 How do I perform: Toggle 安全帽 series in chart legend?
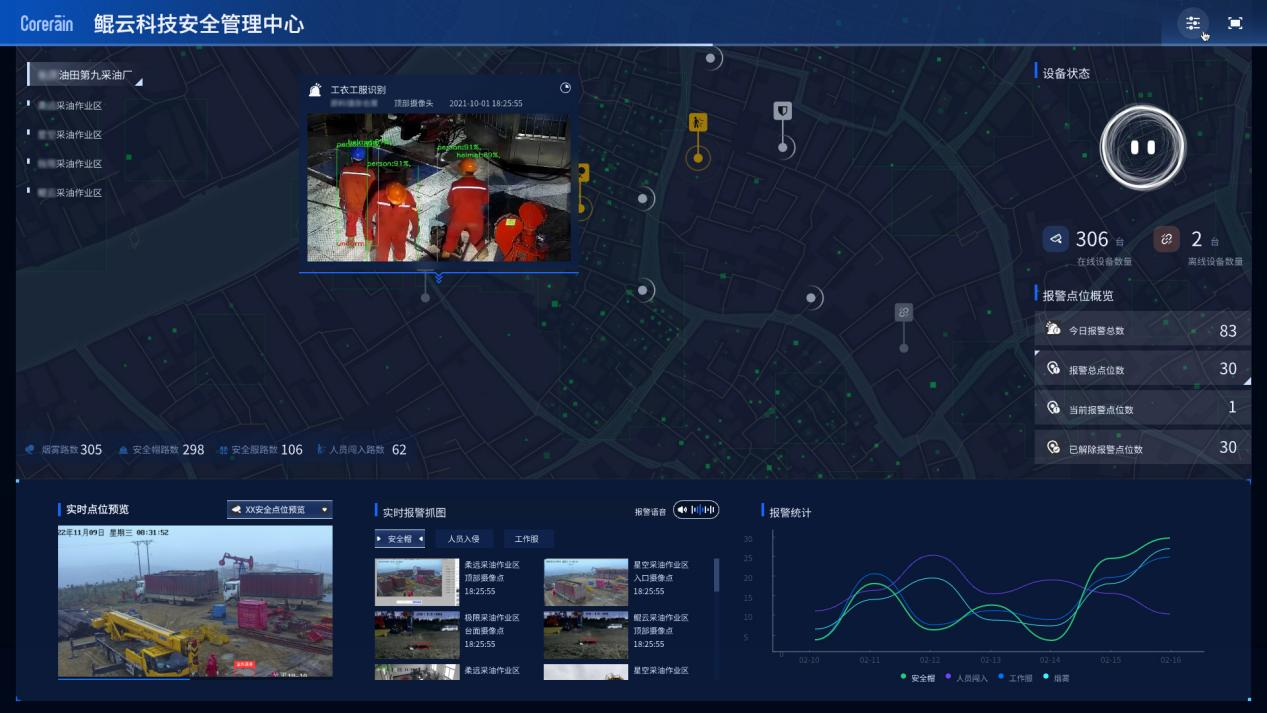pos(916,678)
